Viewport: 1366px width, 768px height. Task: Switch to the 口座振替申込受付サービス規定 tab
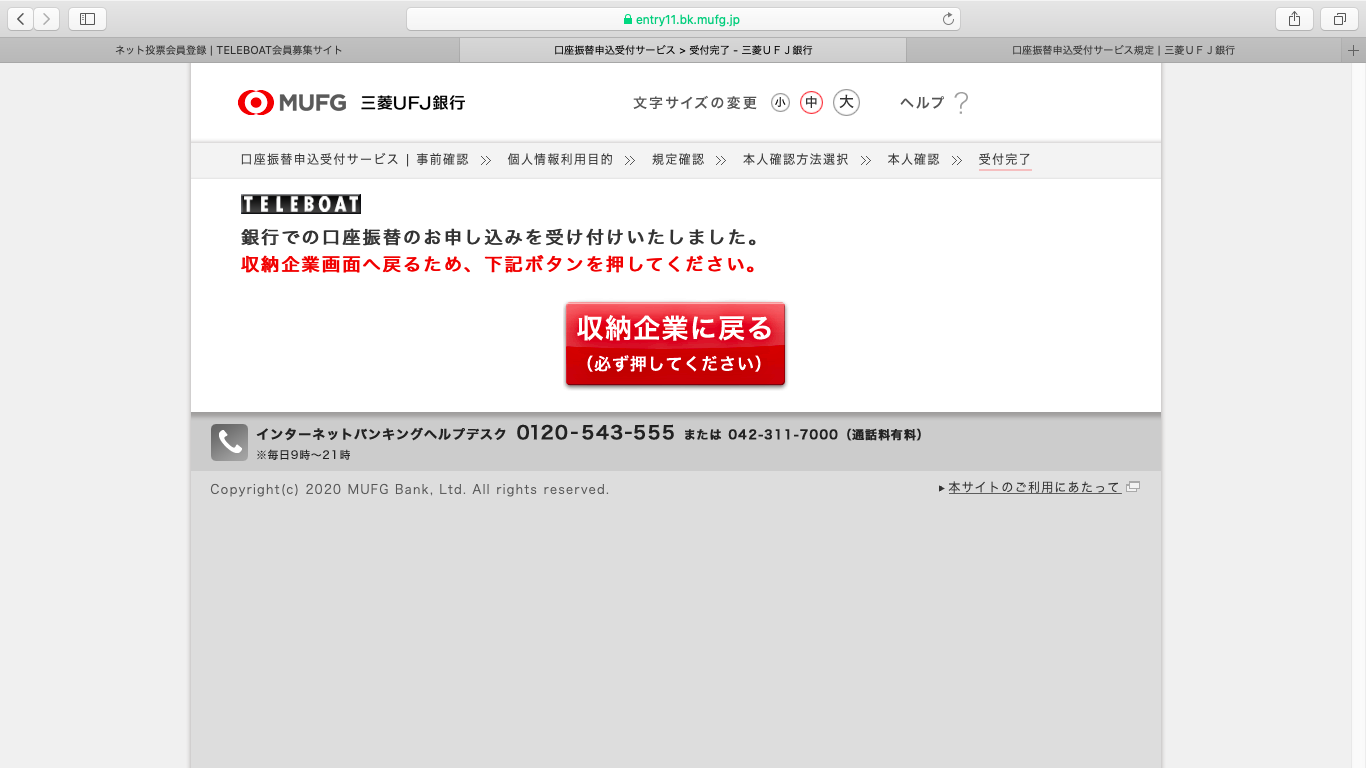[1123, 50]
